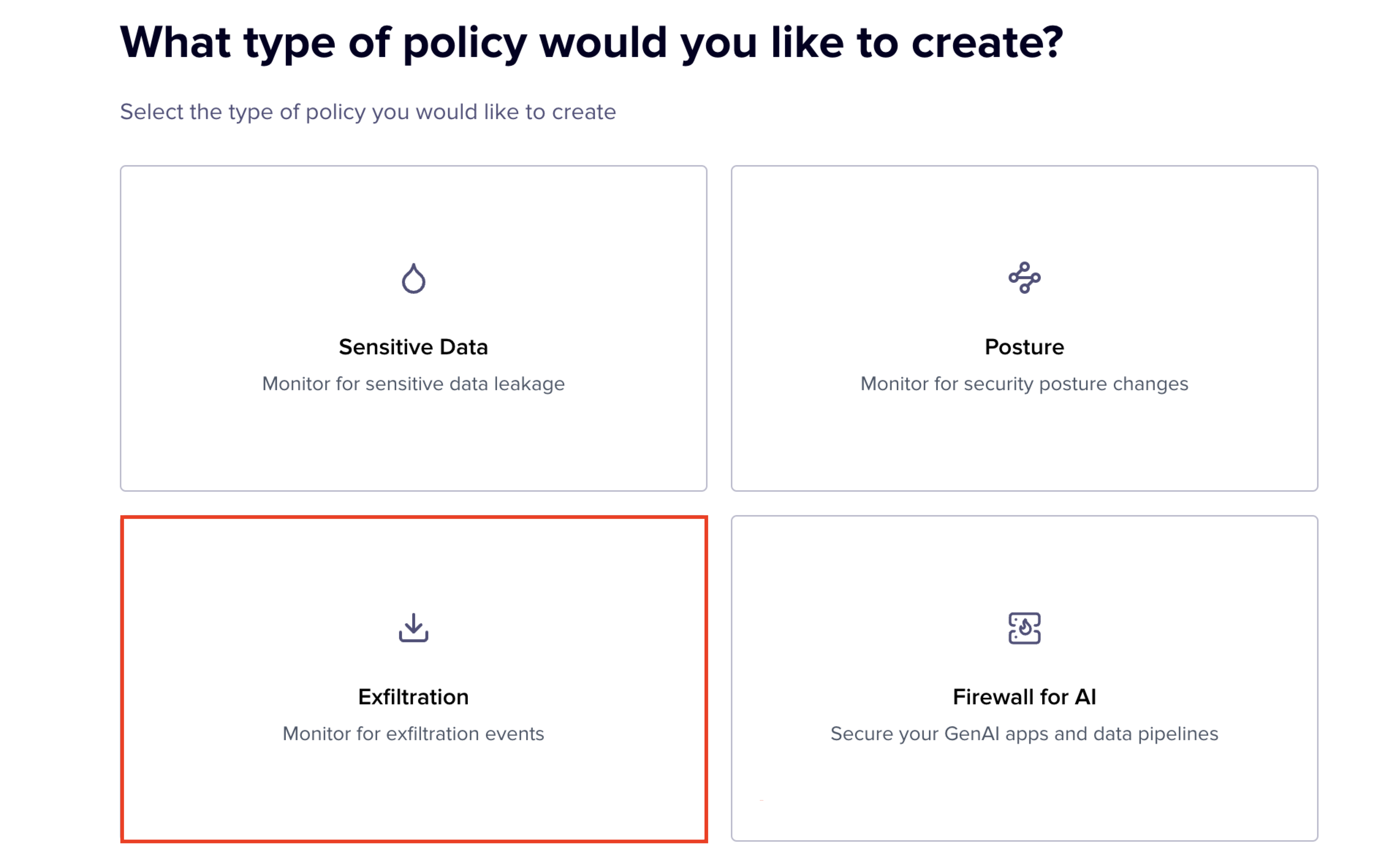Viewport: 1377px width, 868px height.
Task: Click the water droplet Sensitive Data icon
Action: [413, 278]
